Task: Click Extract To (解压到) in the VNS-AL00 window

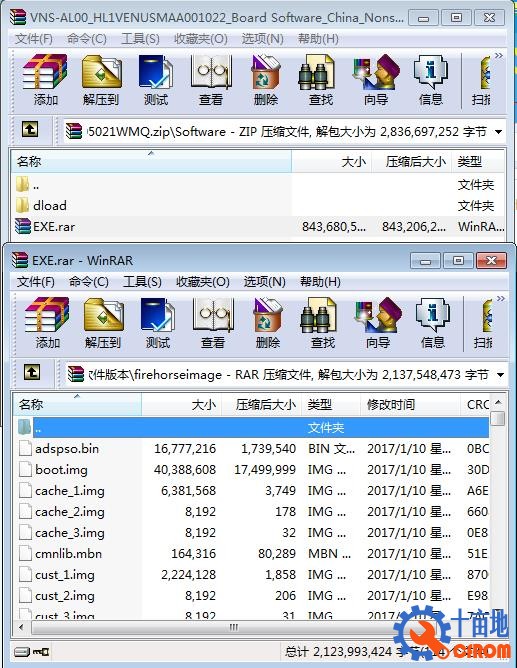Action: click(x=101, y=80)
